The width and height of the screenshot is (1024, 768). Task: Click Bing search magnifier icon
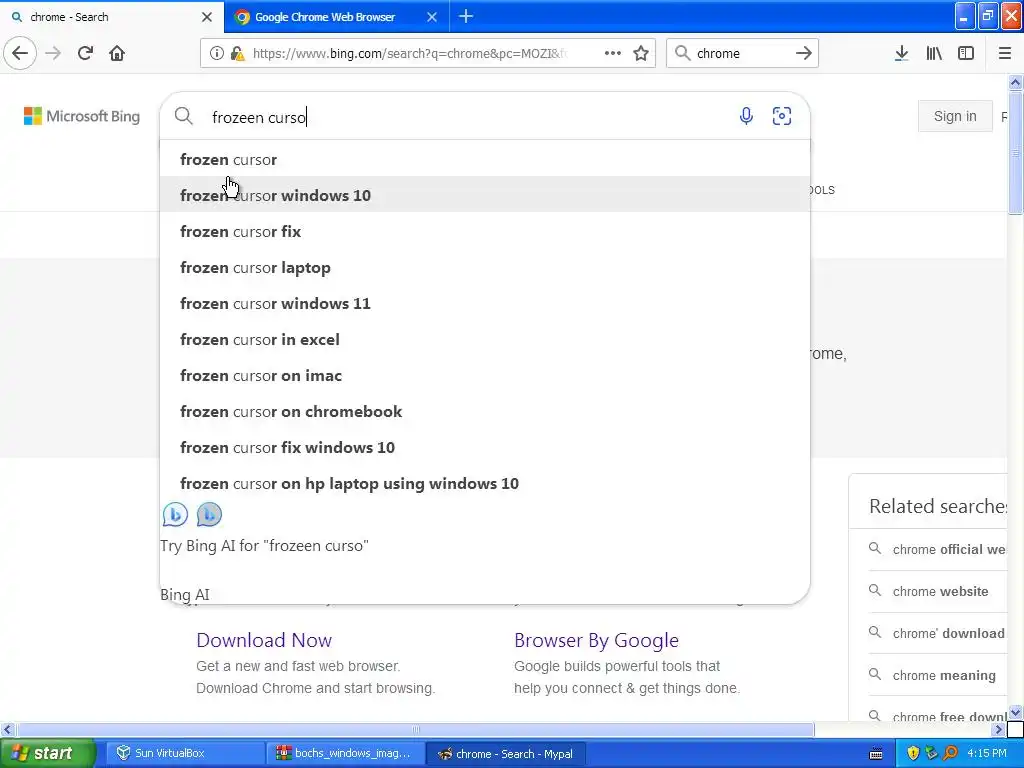[x=184, y=116]
